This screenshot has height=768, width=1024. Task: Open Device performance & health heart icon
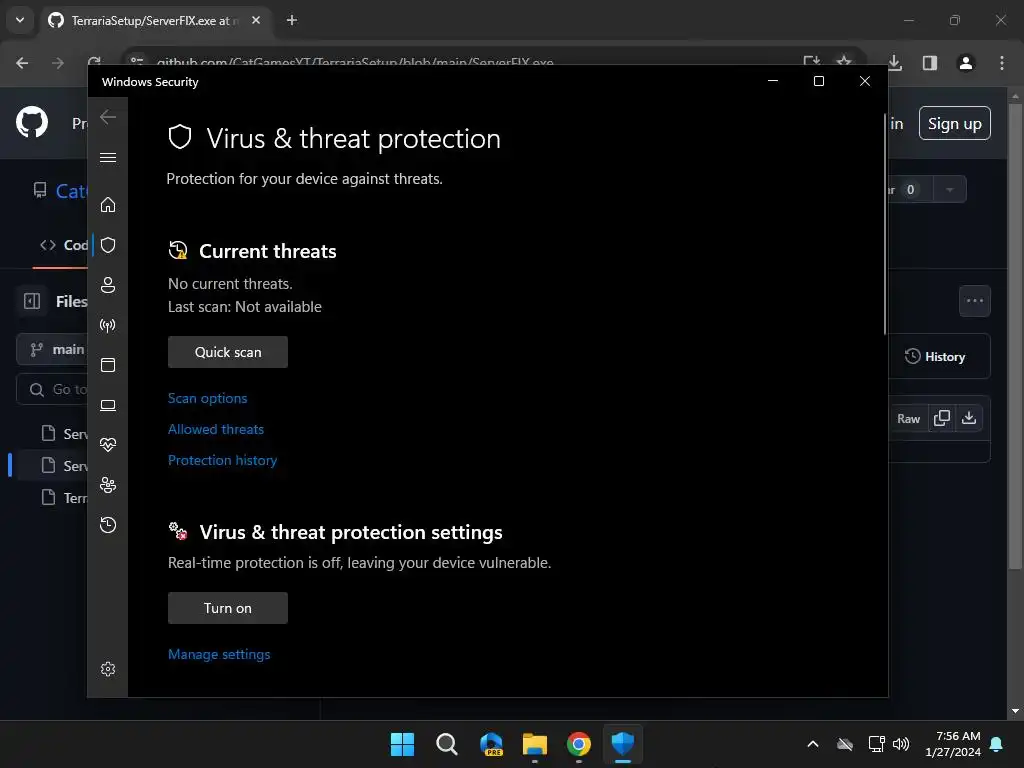[x=108, y=445]
